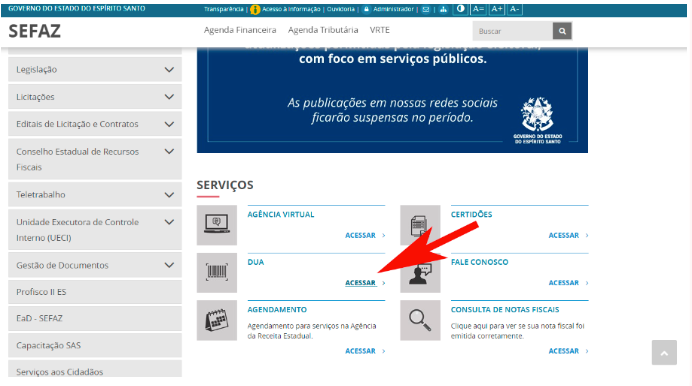This screenshot has height=386, width=692.
Task: Click the Ouvidoria link
Action: tap(341, 9)
